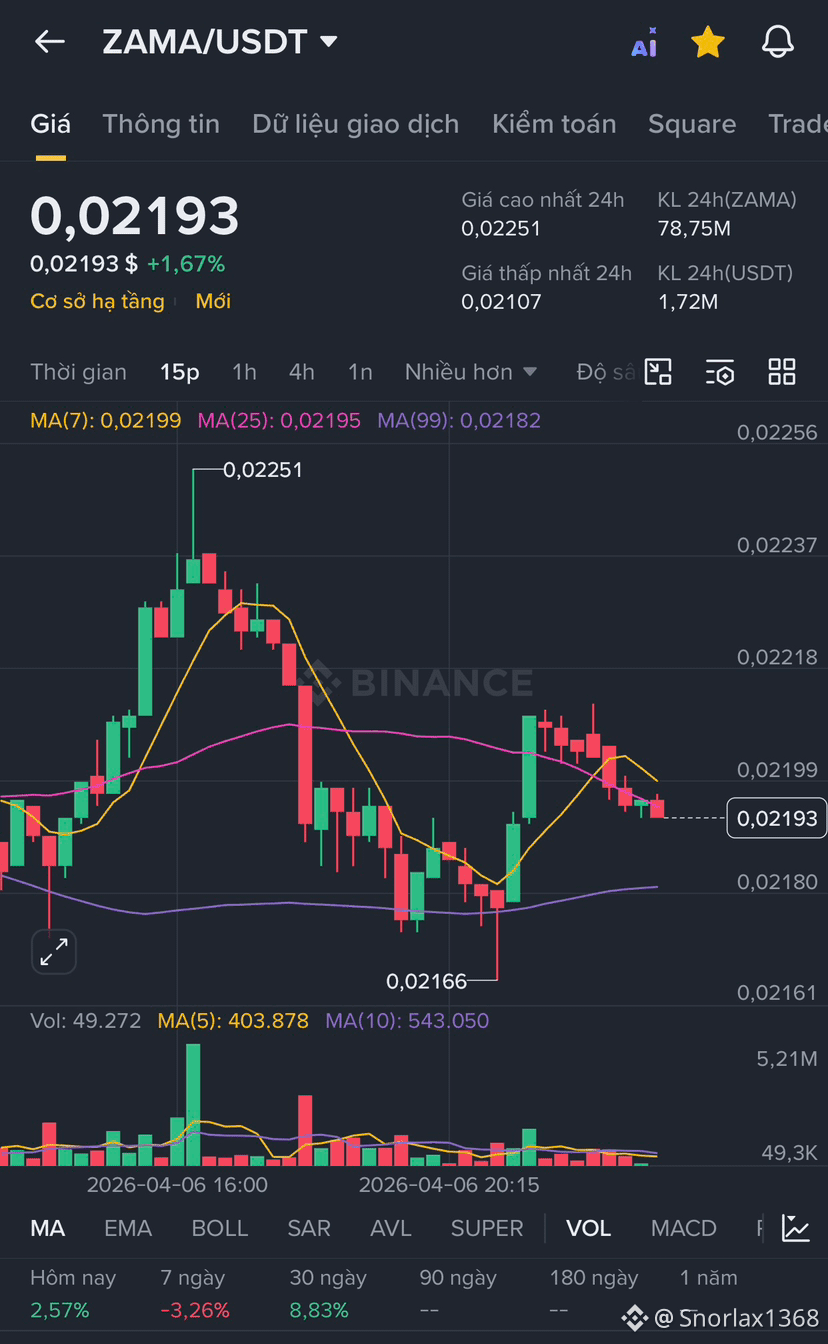This screenshot has height=1344, width=828.
Task: Tap the Giá thấp nhất 24h value 0,02107
Action: [501, 301]
